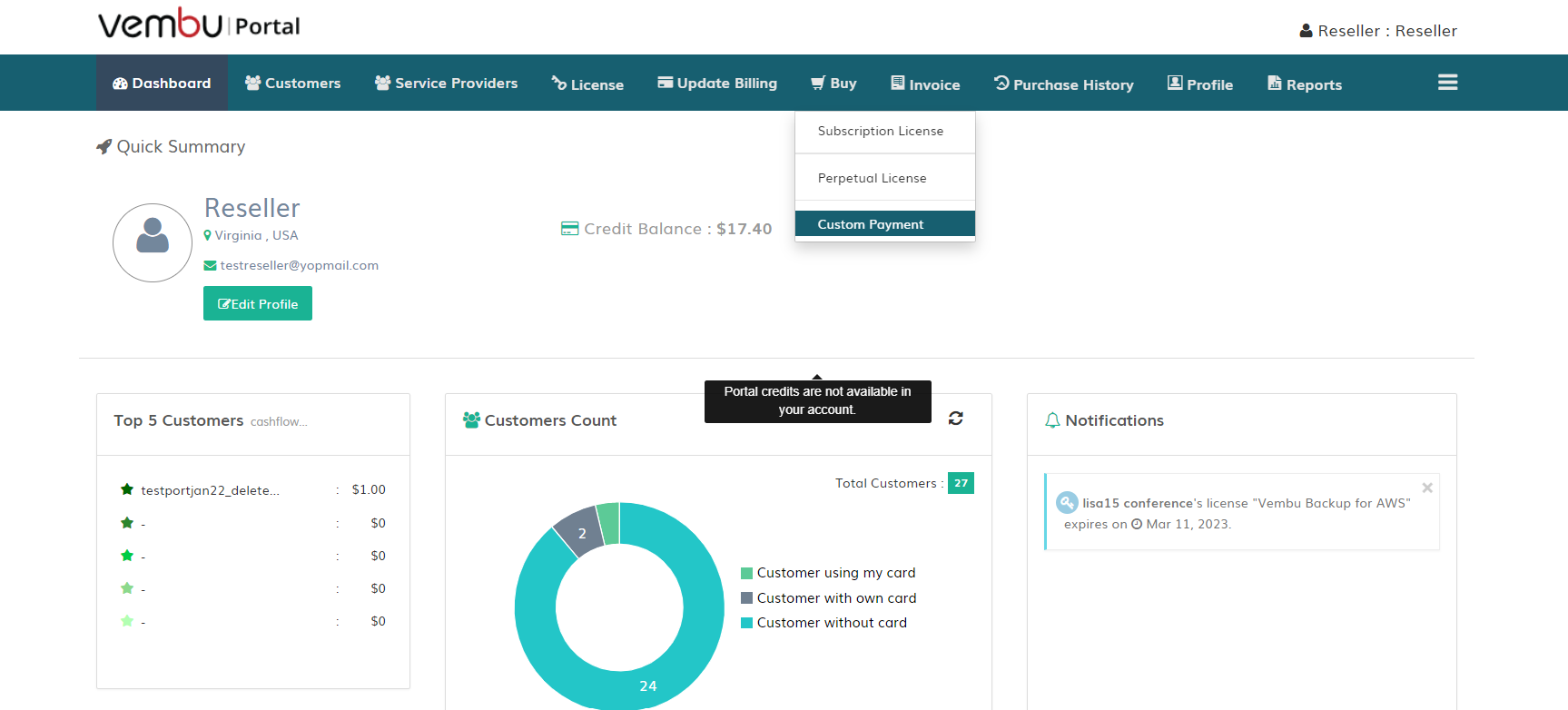This screenshot has height=710, width=1568.
Task: Click the Dashboard gauge icon
Action: click(x=120, y=84)
